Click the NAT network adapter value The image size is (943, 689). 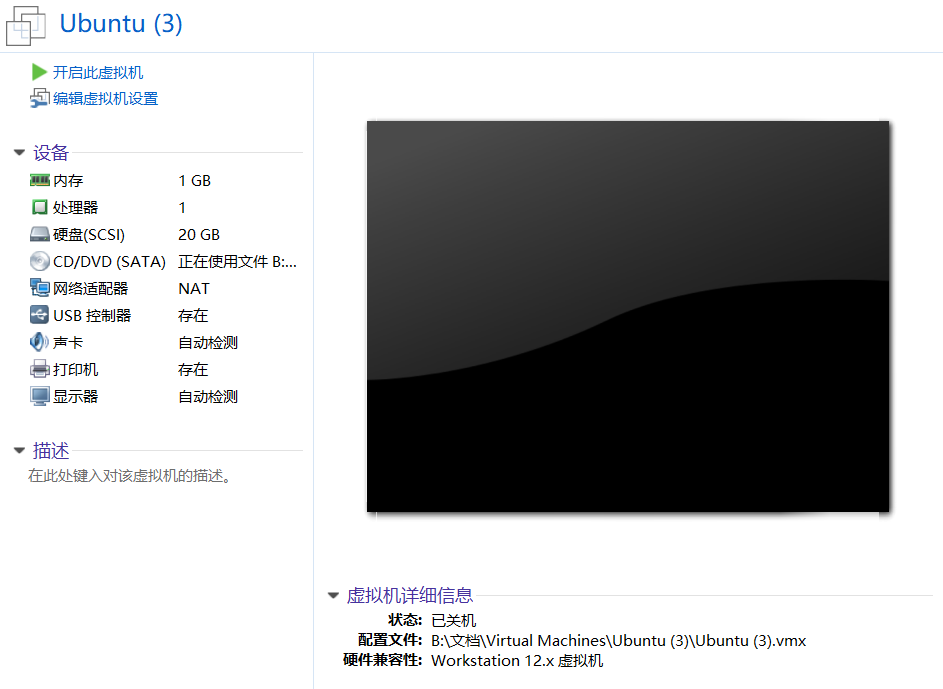(x=194, y=289)
